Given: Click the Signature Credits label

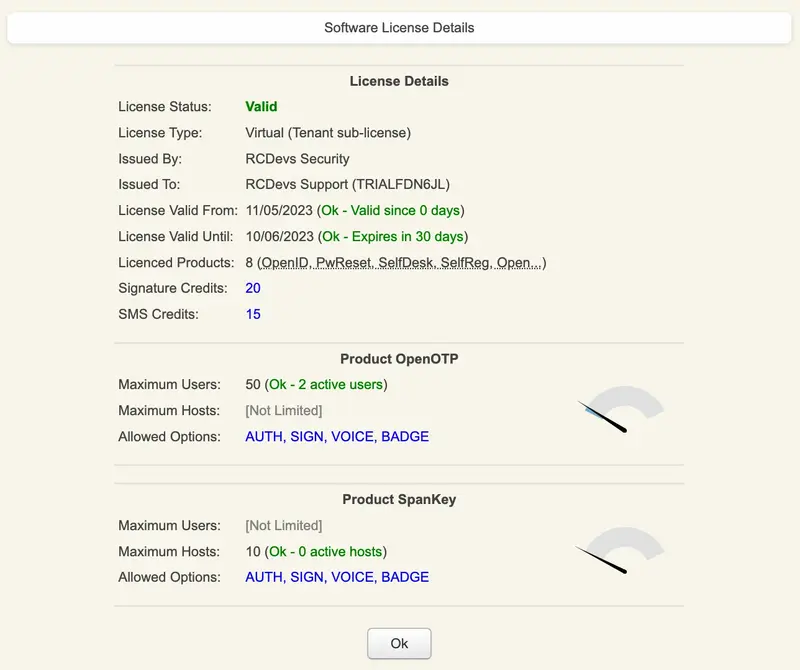Looking at the screenshot, I should click(173, 288).
